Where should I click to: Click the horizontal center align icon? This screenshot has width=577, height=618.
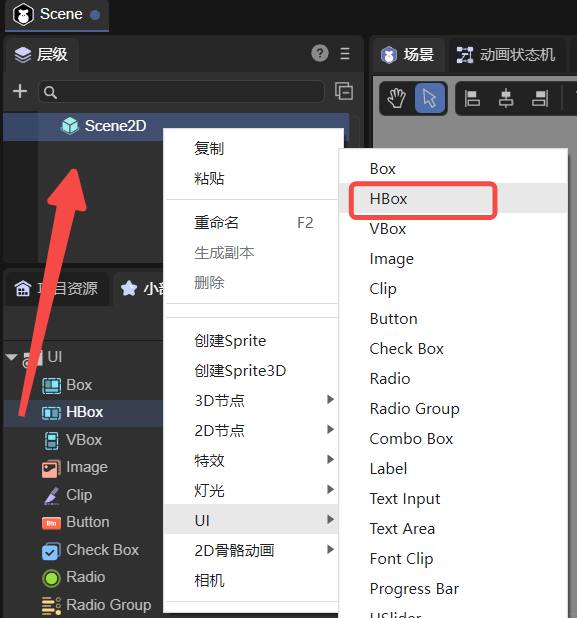click(506, 99)
